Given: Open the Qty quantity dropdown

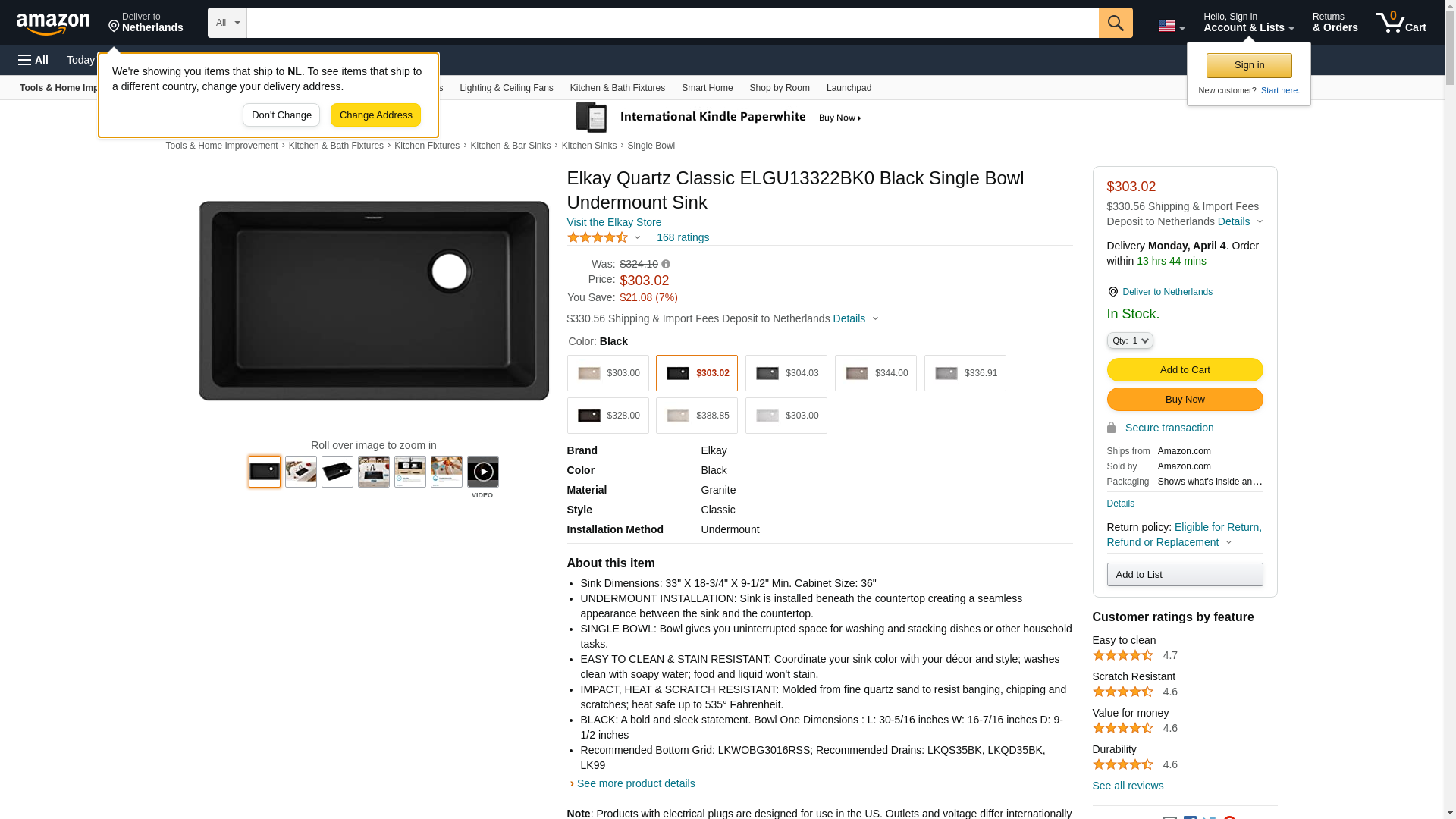Looking at the screenshot, I should pos(1129,341).
